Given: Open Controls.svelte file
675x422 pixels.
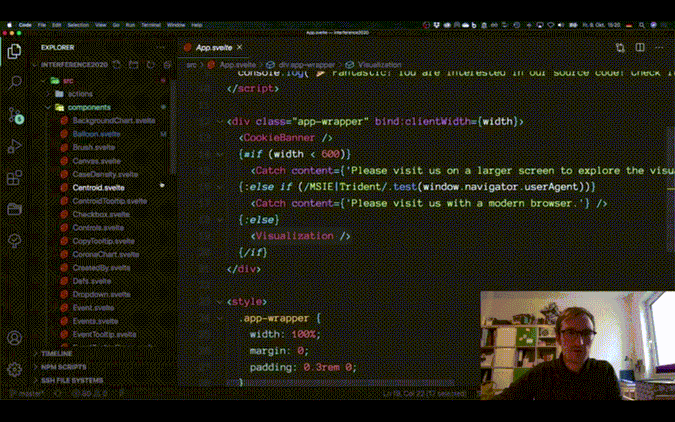Looking at the screenshot, I should [x=98, y=228].
